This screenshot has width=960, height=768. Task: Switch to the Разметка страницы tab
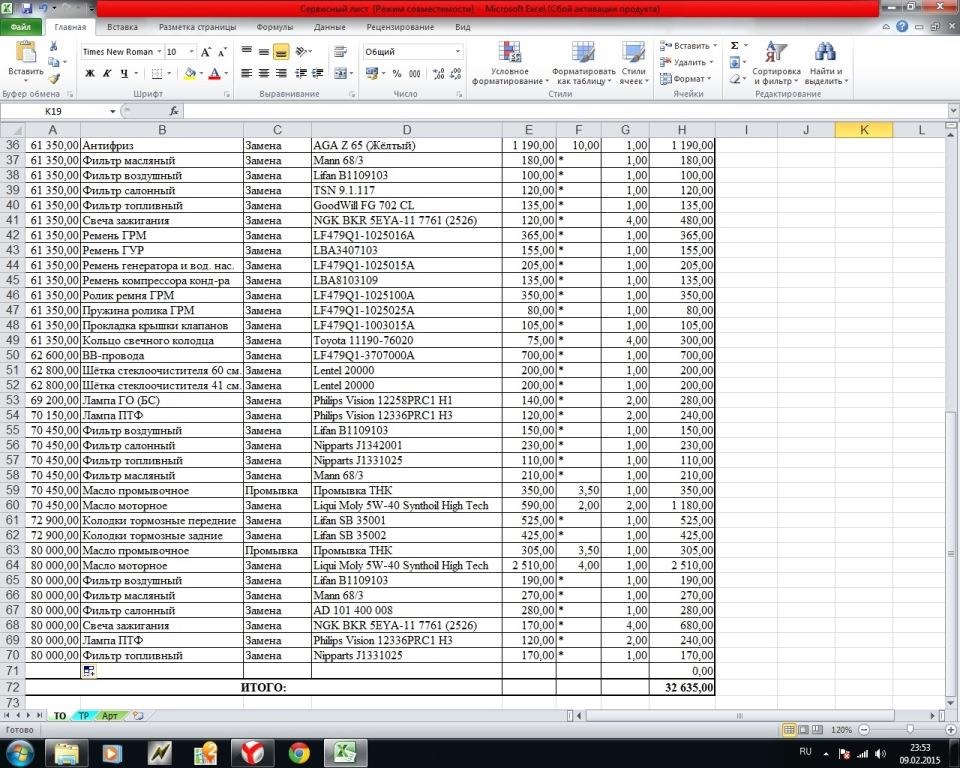point(197,27)
